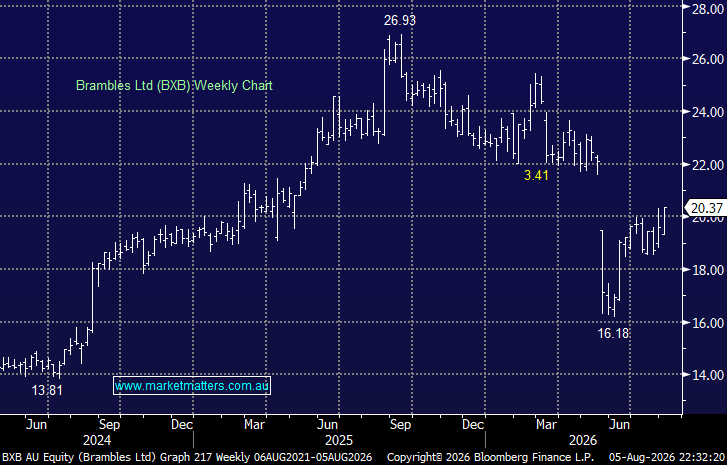Select the 'Brambles Ltd (BXB) Weekly Chart' title
Screen dimensions: 727x465
coord(174,86)
